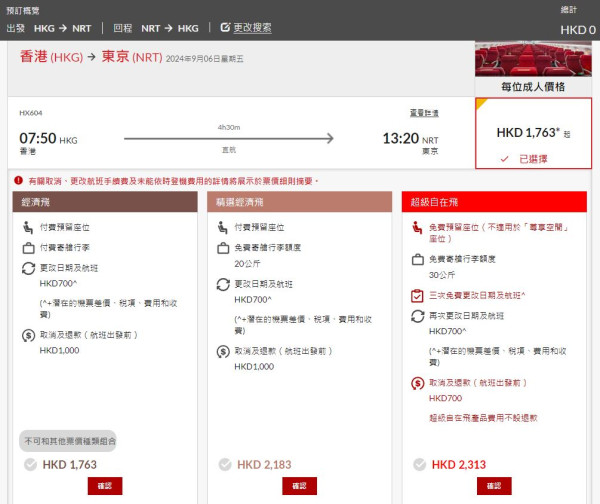This screenshot has width=600, height=504.
Task: Click refund dollar icon in 經濟飛 column
Action: [x=28, y=336]
